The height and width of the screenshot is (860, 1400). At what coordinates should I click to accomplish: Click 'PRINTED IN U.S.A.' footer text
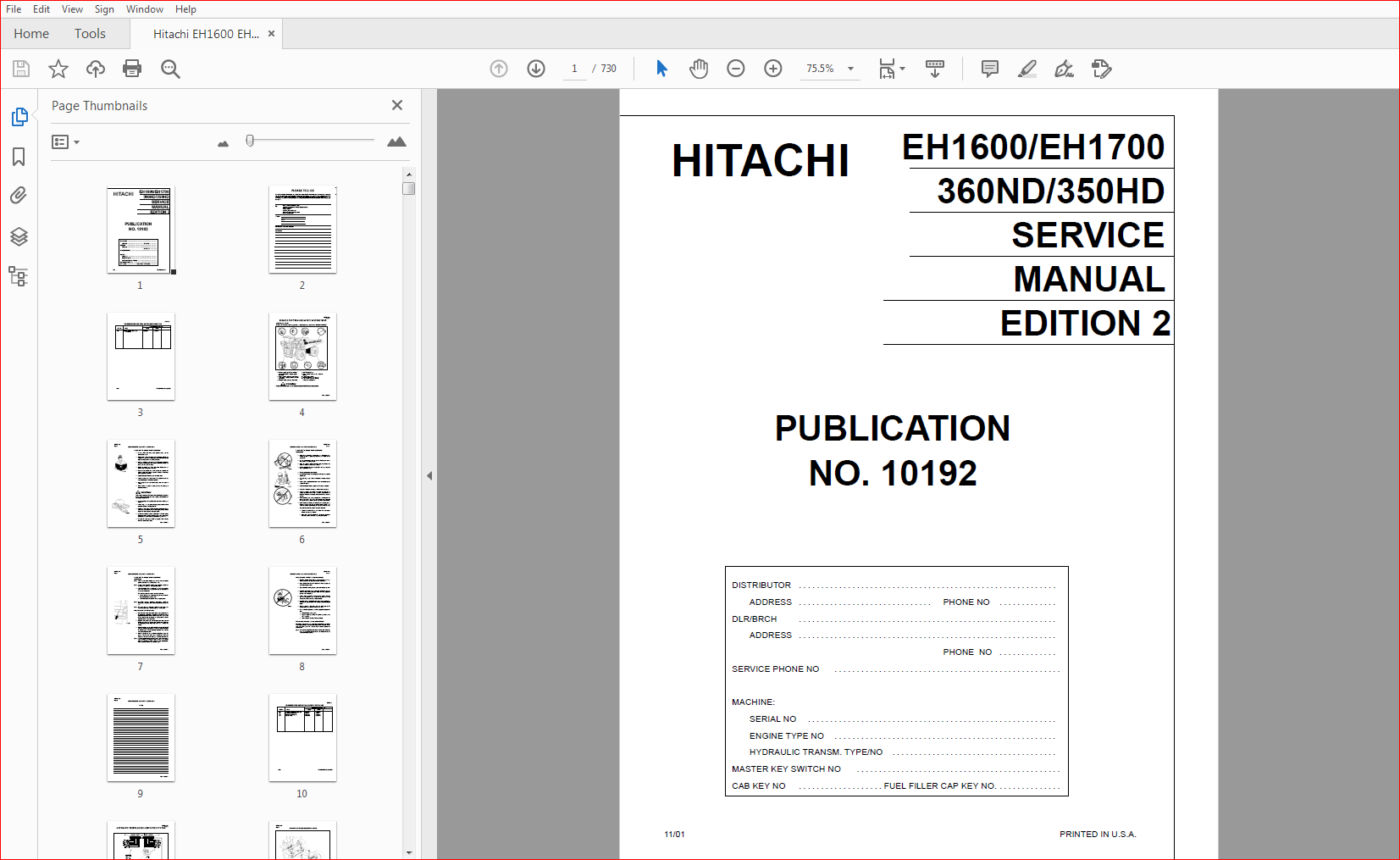(1098, 835)
